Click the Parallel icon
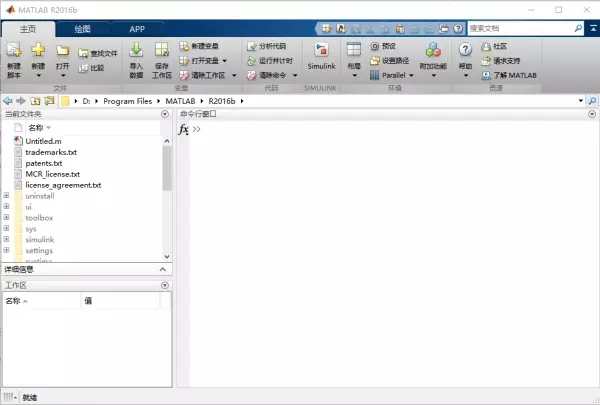 click(375, 75)
